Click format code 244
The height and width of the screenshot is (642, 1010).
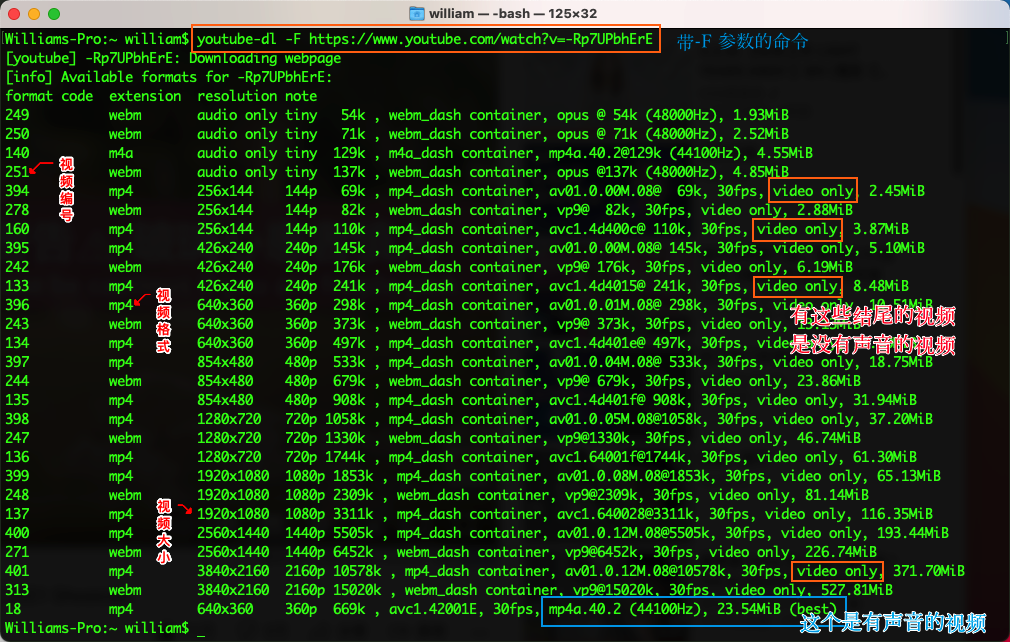(x=17, y=381)
